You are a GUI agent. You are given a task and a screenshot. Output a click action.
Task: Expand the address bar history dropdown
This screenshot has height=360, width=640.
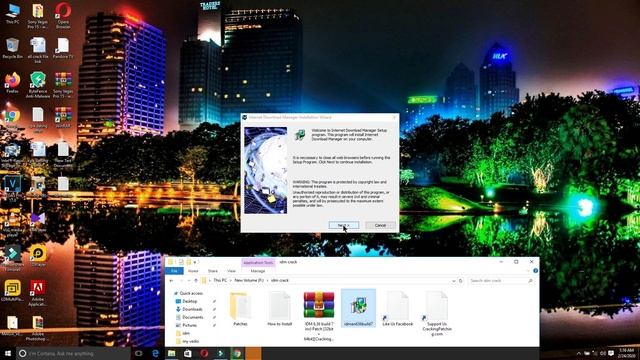coord(453,281)
